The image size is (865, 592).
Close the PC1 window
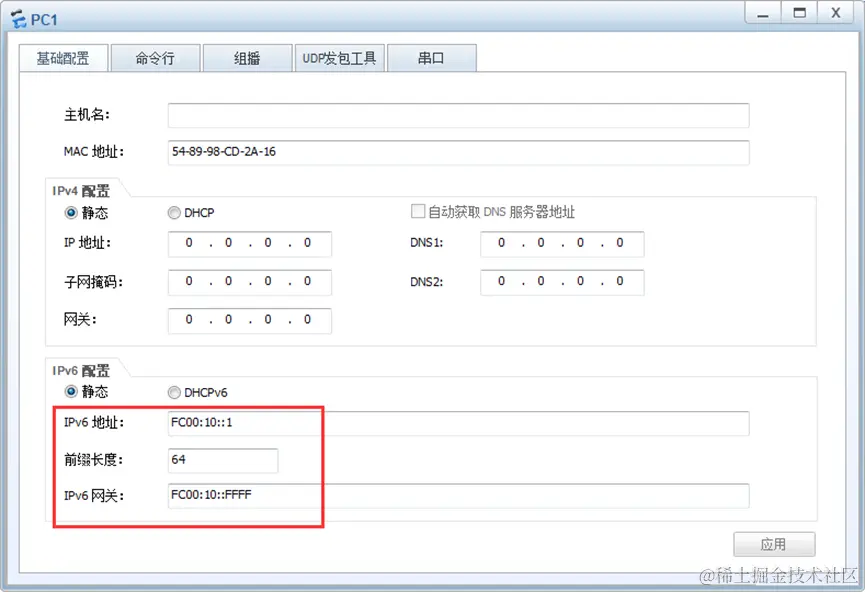836,13
